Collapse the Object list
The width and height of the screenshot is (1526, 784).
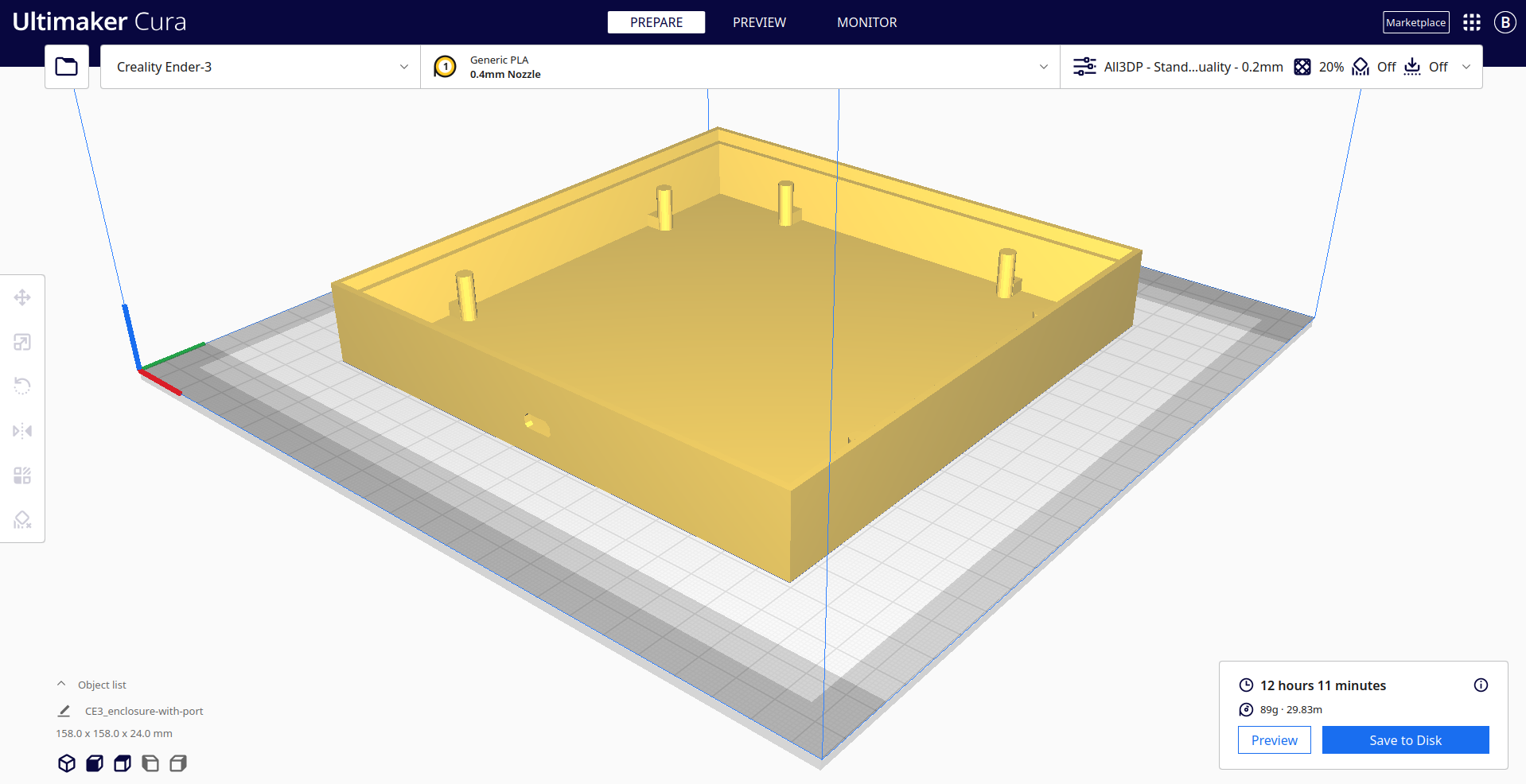point(61,685)
